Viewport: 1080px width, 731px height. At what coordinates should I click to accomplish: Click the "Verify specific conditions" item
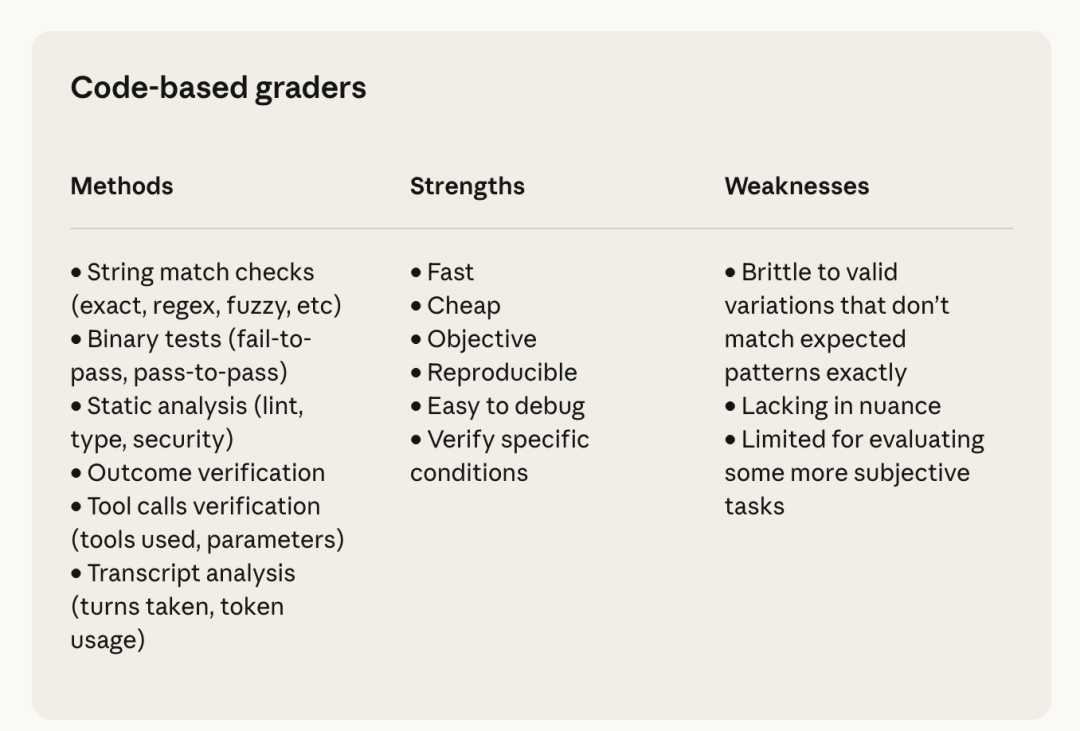coord(508,440)
